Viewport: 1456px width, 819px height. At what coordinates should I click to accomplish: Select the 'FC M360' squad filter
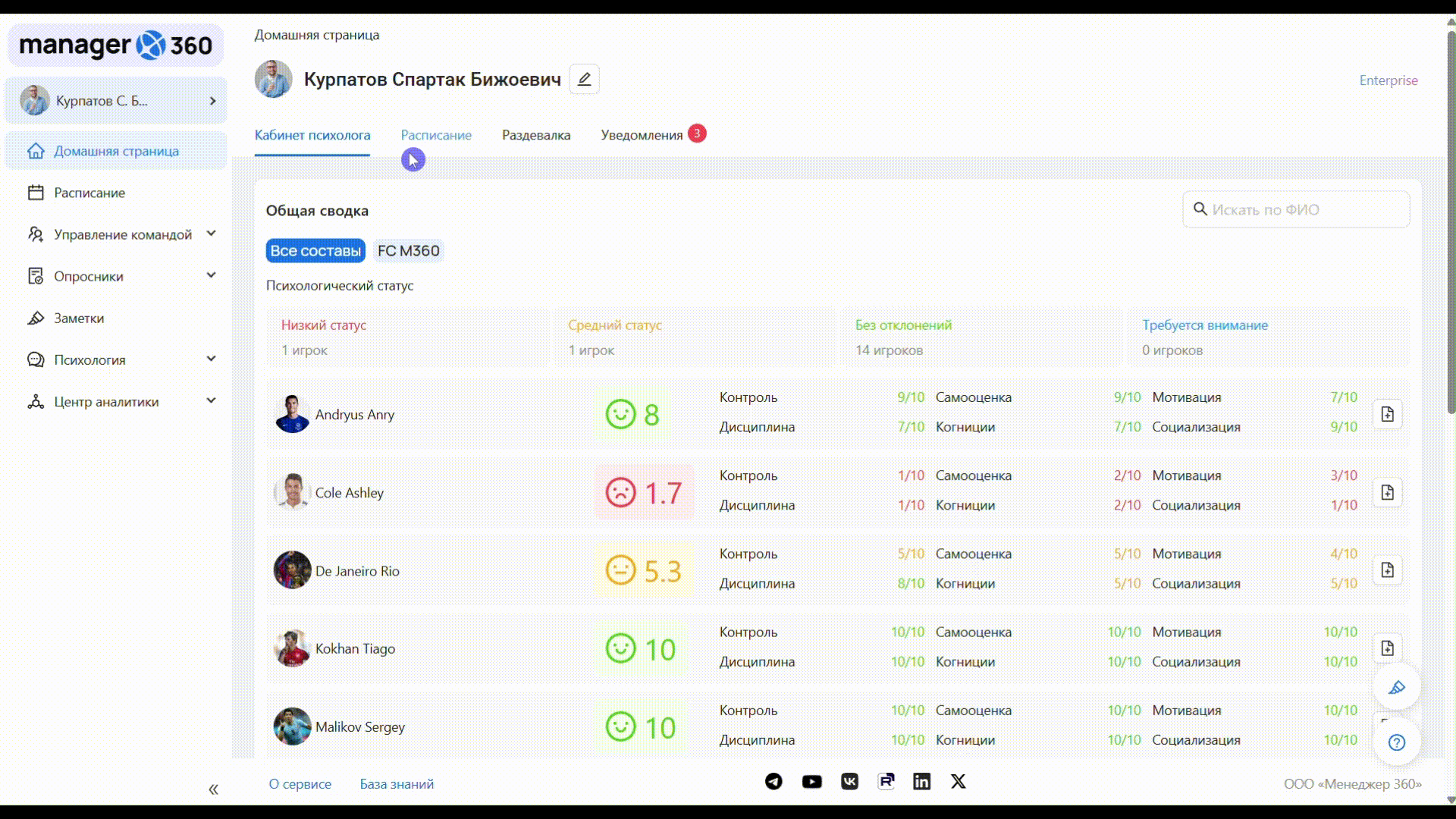[x=408, y=251]
